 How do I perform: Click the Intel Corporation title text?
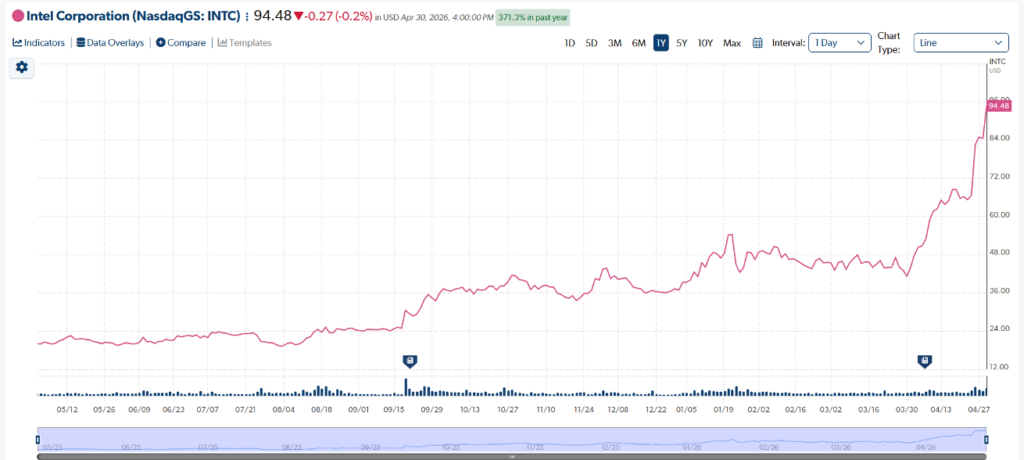tap(133, 15)
